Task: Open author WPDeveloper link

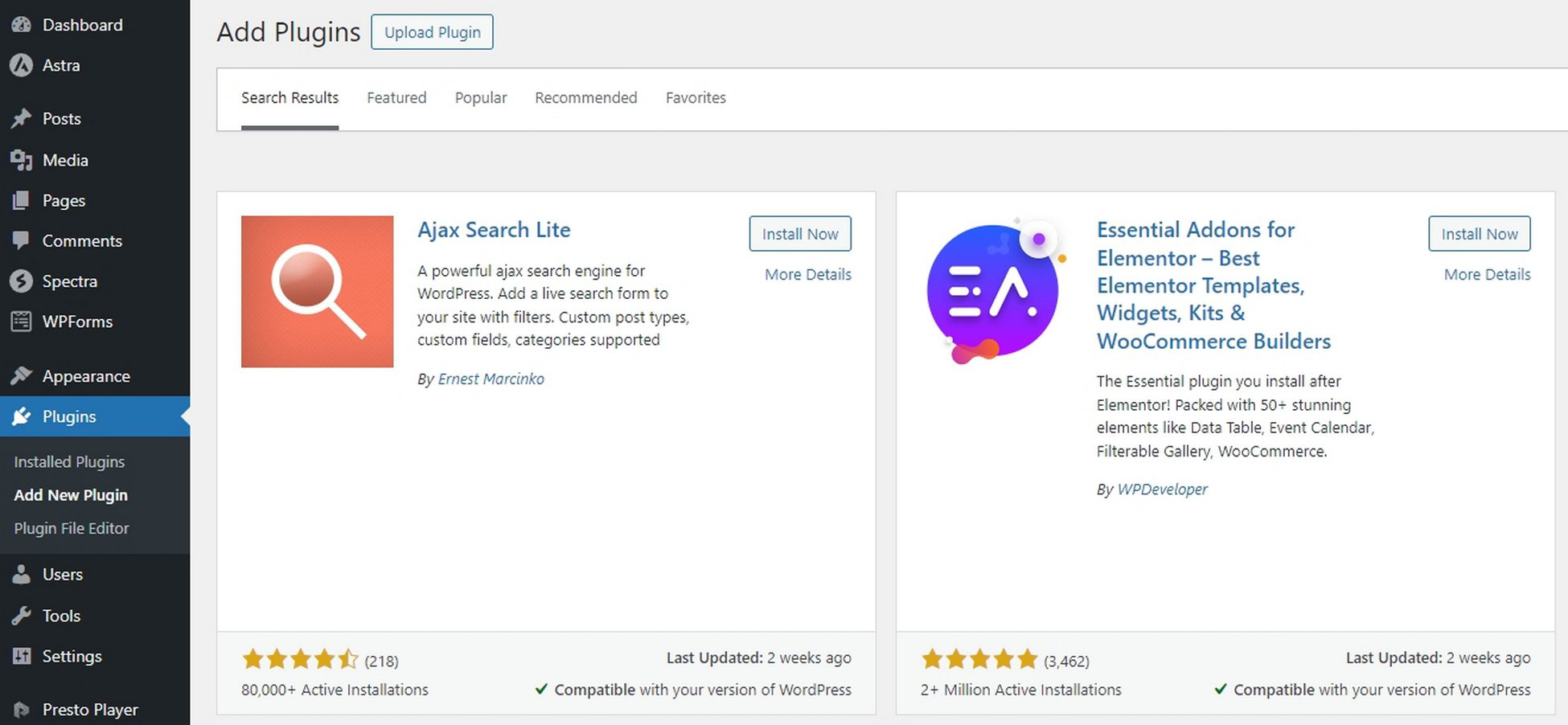Action: 1163,489
